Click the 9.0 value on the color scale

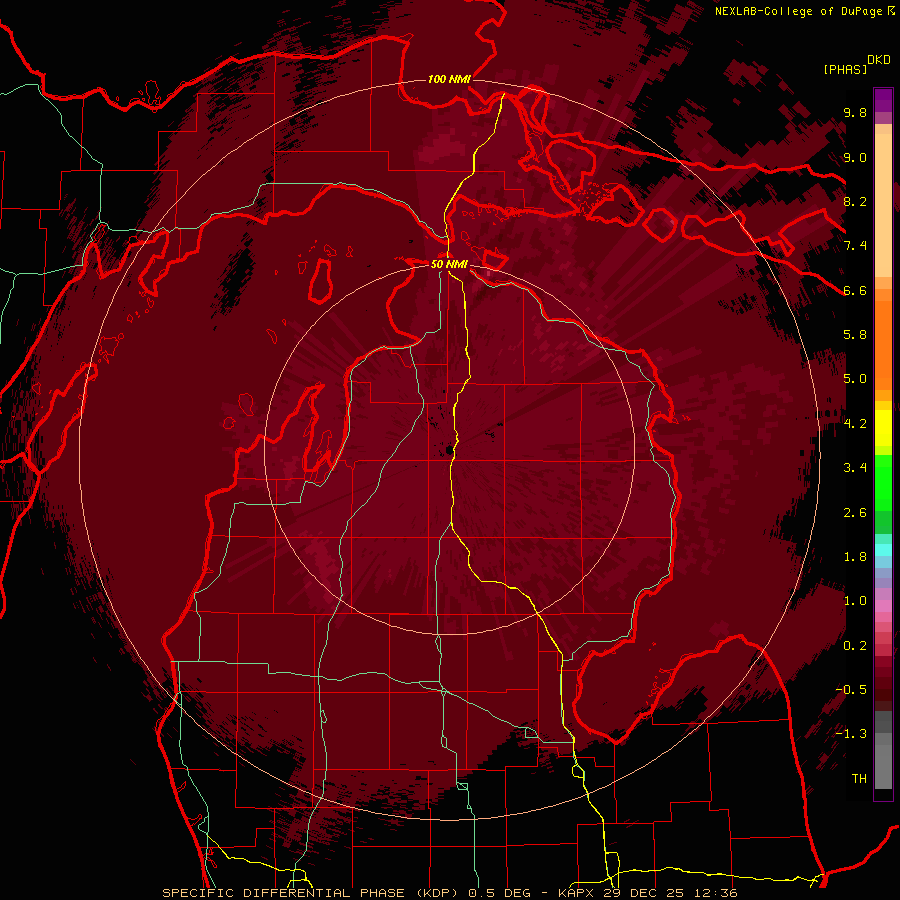(855, 158)
